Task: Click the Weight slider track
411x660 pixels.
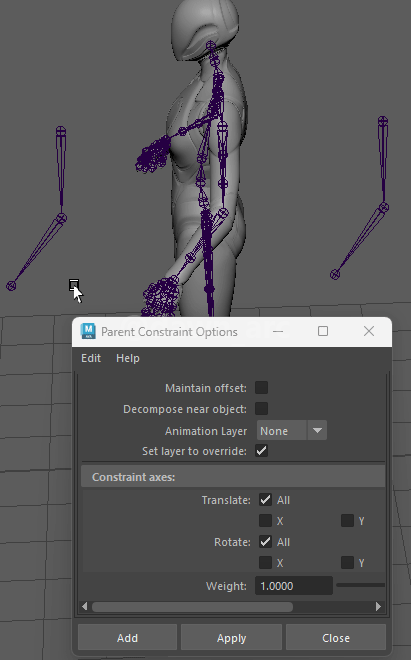Action: pos(360,585)
